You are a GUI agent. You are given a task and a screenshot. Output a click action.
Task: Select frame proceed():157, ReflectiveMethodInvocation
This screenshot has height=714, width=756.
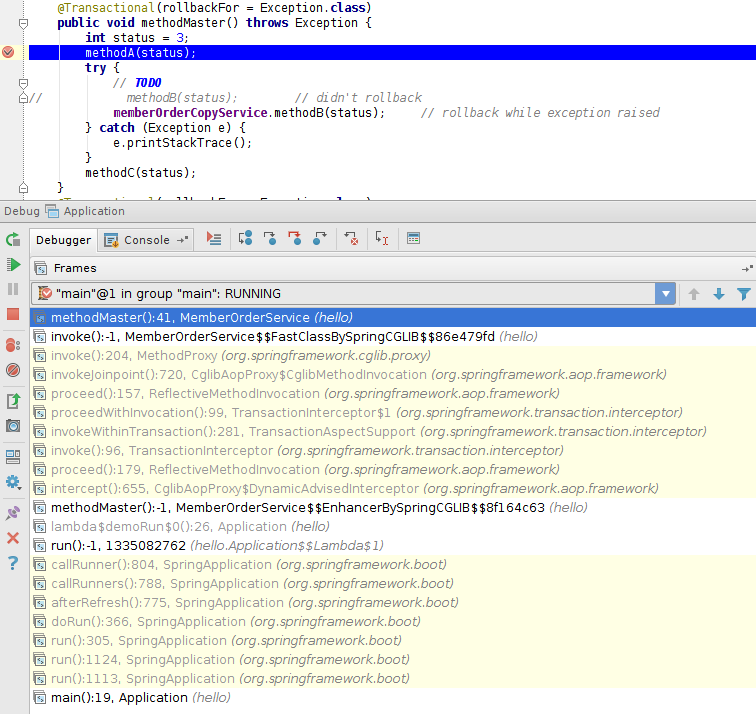coord(393,394)
